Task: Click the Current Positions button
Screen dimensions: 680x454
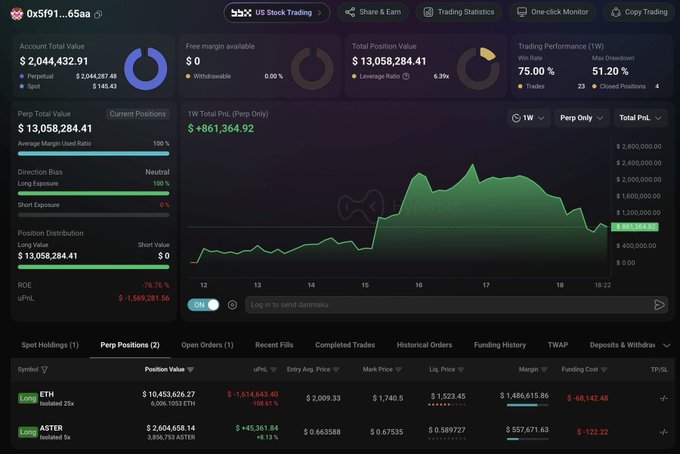Action: click(137, 114)
